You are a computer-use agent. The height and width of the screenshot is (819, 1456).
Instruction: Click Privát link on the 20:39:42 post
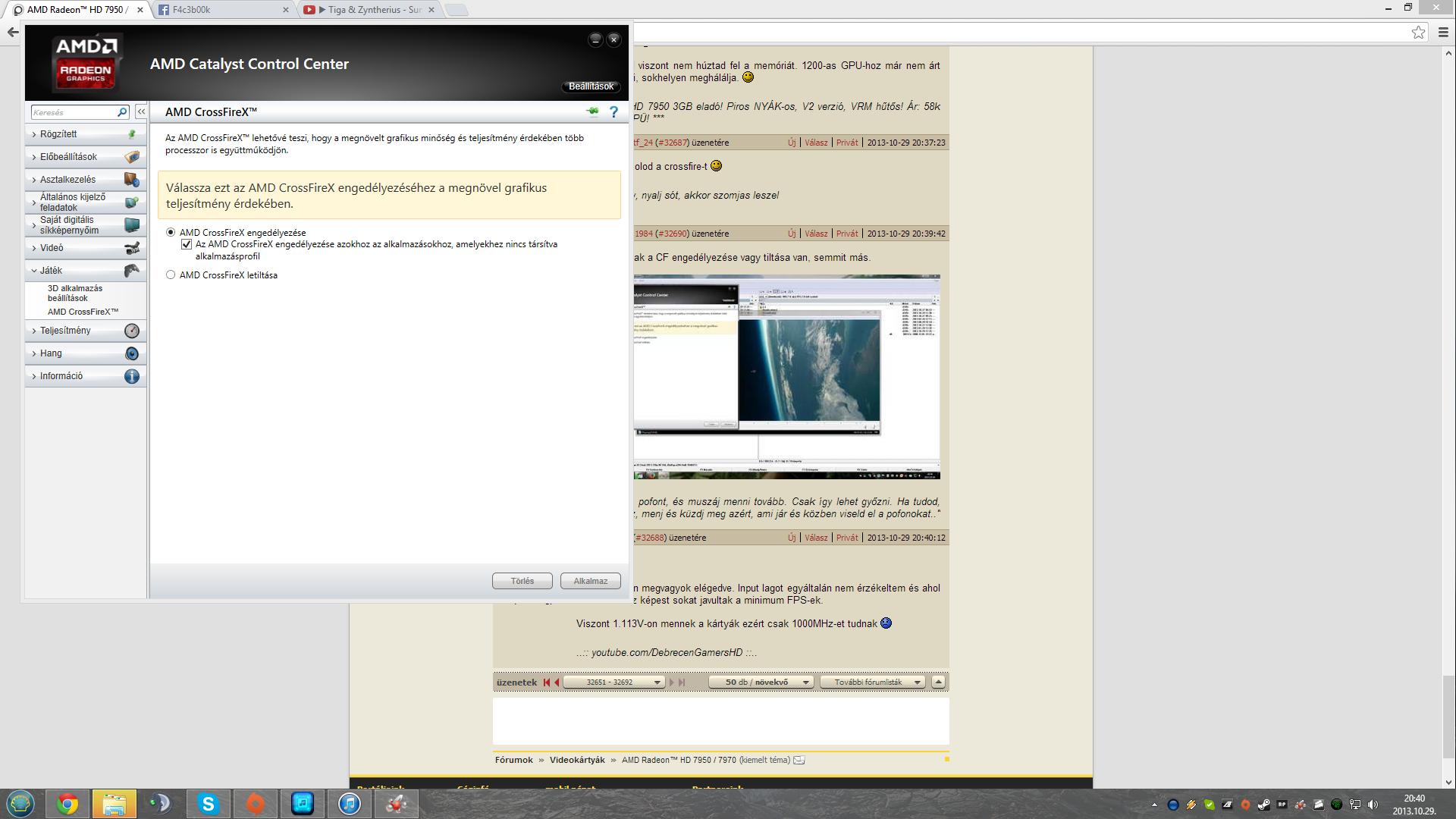click(847, 234)
